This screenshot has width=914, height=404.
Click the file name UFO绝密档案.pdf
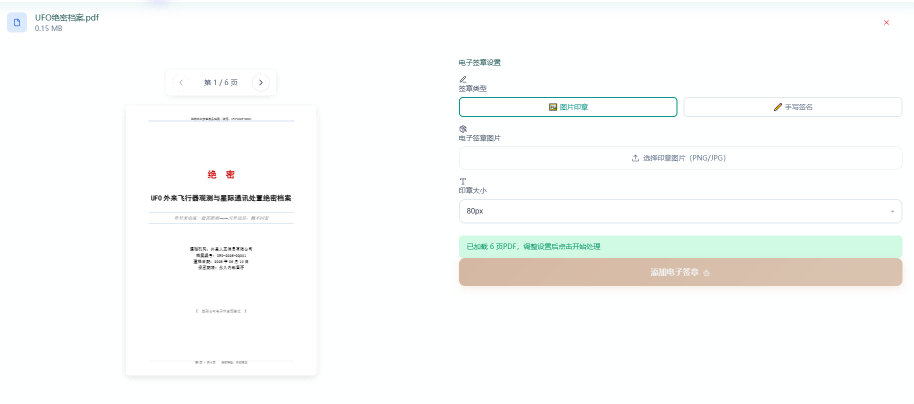coord(67,17)
